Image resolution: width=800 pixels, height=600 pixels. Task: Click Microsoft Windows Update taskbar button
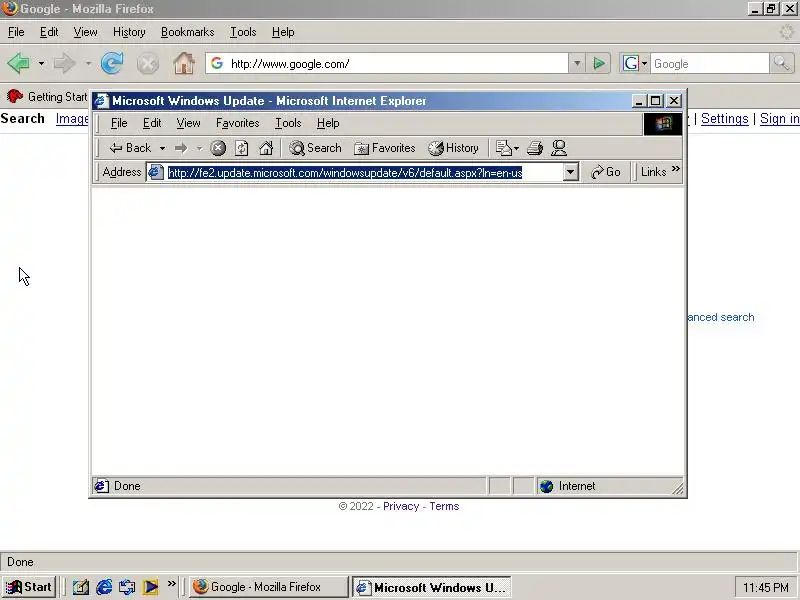(x=432, y=587)
